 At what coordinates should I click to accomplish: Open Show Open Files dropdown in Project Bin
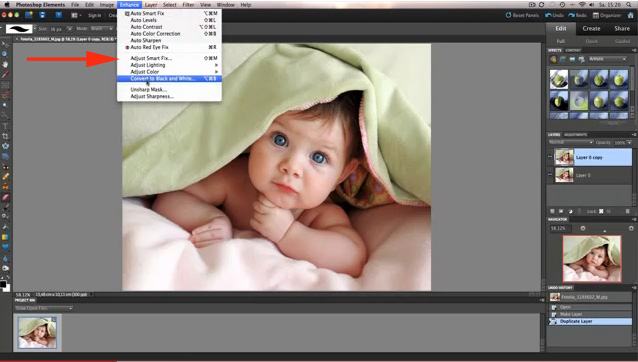(44, 308)
